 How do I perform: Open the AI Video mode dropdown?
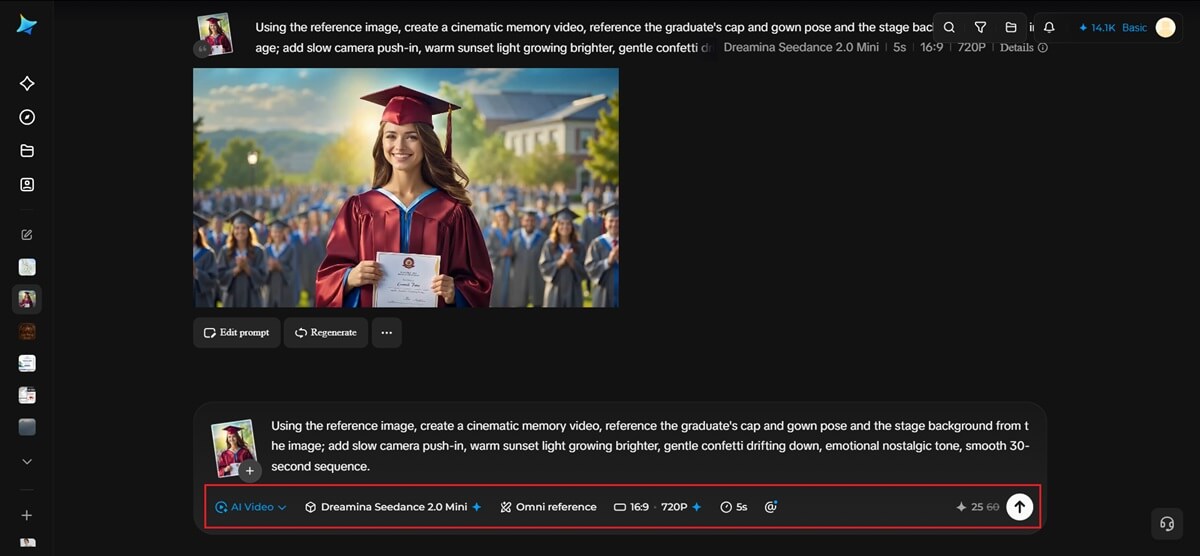point(250,507)
